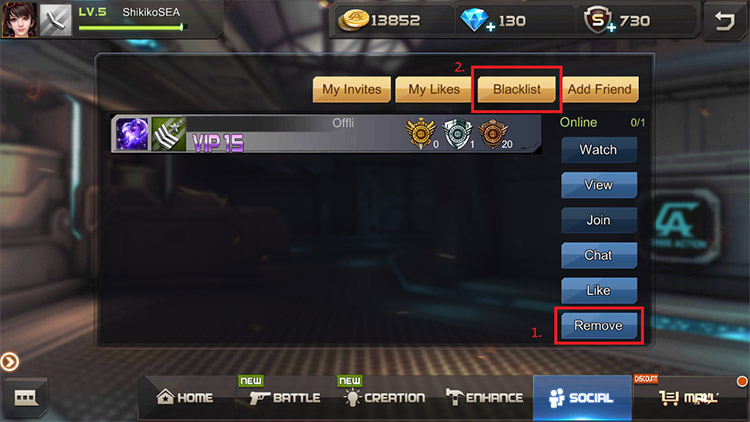This screenshot has width=750, height=422.
Task: Click the player avatar portrait
Action: [19, 19]
